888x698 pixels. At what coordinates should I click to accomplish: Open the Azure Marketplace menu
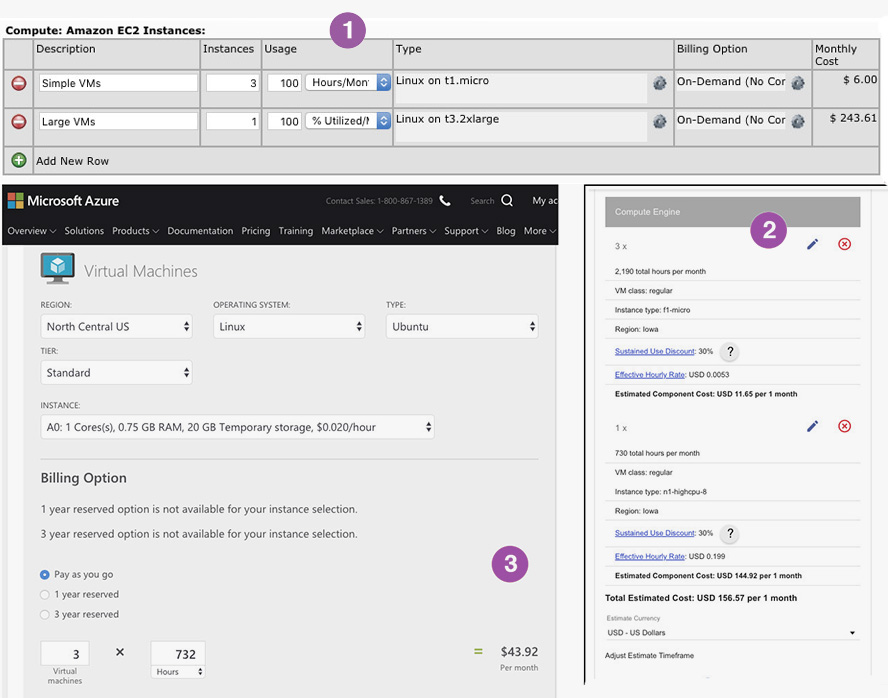[x=352, y=231]
